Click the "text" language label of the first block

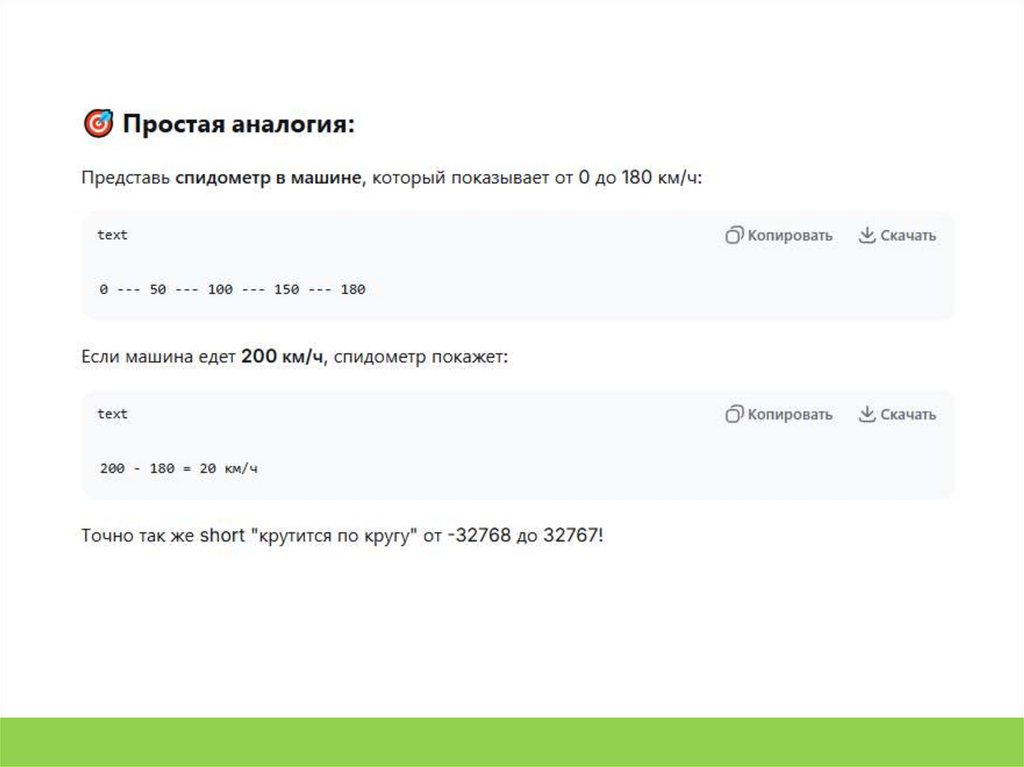[x=112, y=235]
